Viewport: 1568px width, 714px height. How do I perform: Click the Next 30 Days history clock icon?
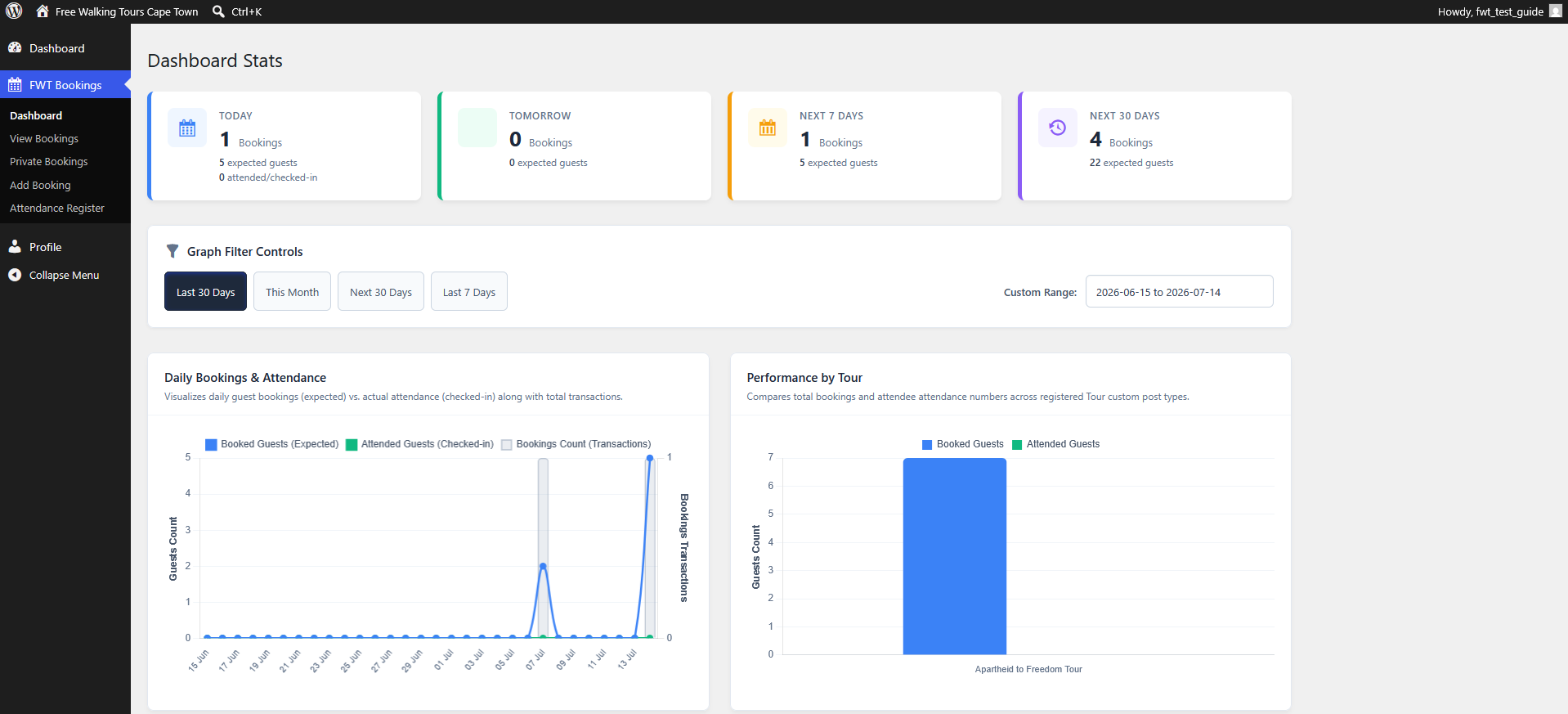coord(1058,128)
